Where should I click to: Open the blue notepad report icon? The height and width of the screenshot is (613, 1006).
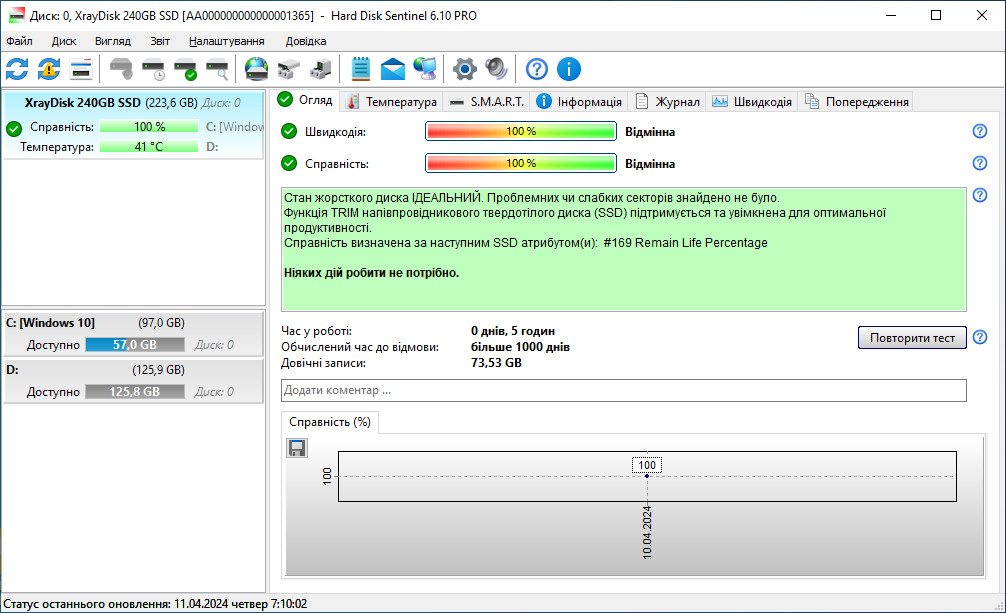click(360, 69)
